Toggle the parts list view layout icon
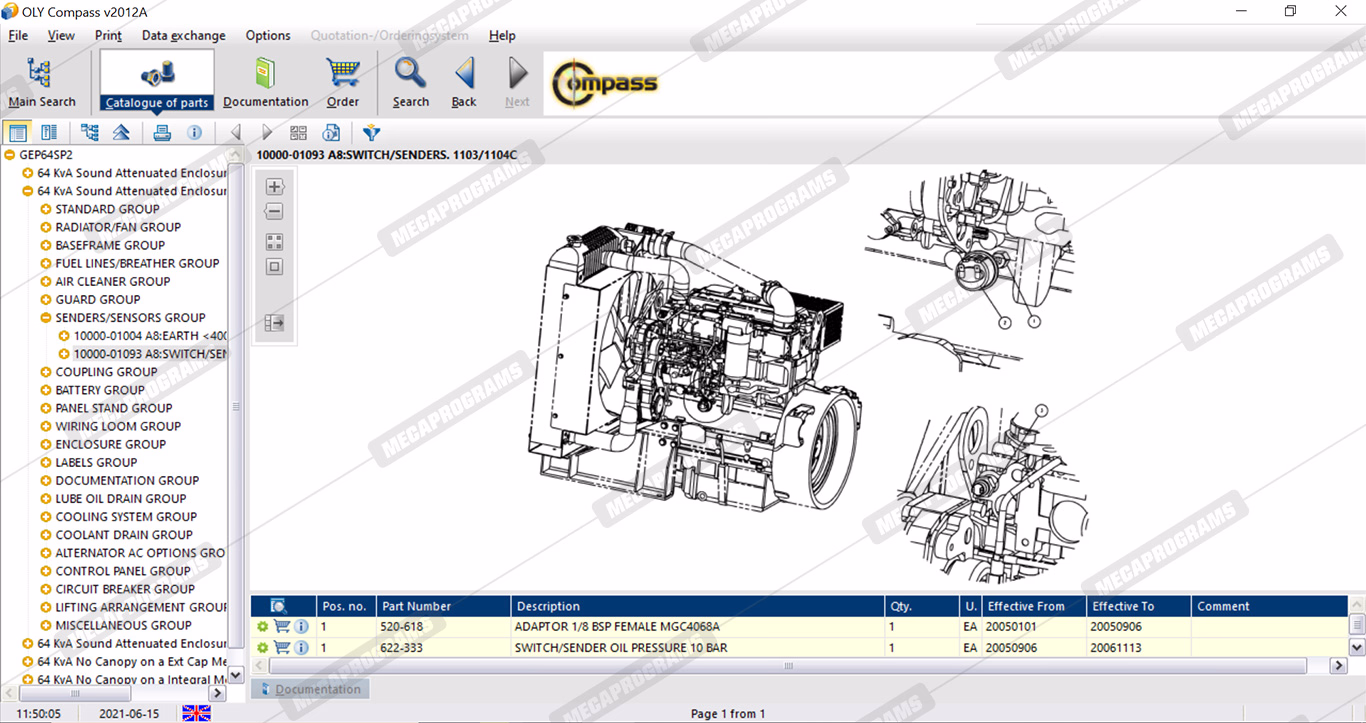 tap(17, 133)
